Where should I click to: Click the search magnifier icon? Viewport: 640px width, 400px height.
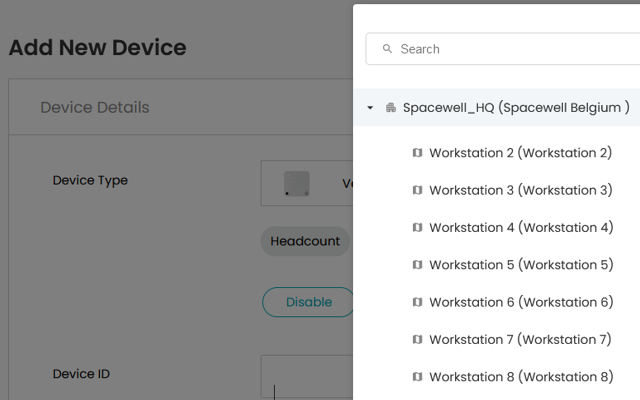tap(387, 49)
